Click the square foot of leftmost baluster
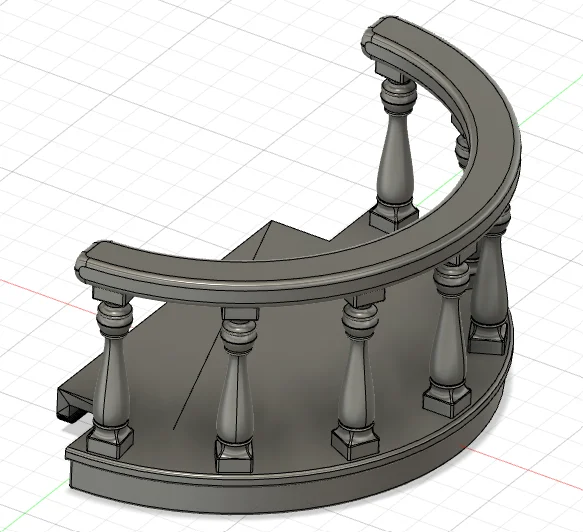Screen dimensions: 583x532 click(110, 442)
